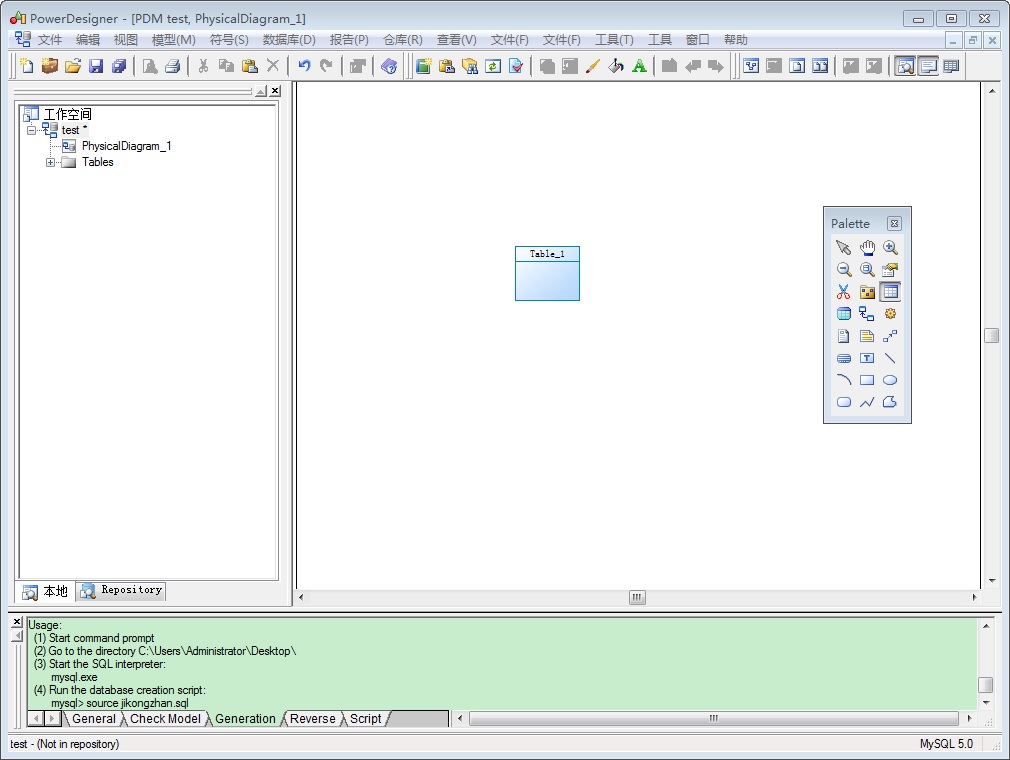
Task: Click the canvas vertical scrollbar thumb
Action: [x=991, y=336]
